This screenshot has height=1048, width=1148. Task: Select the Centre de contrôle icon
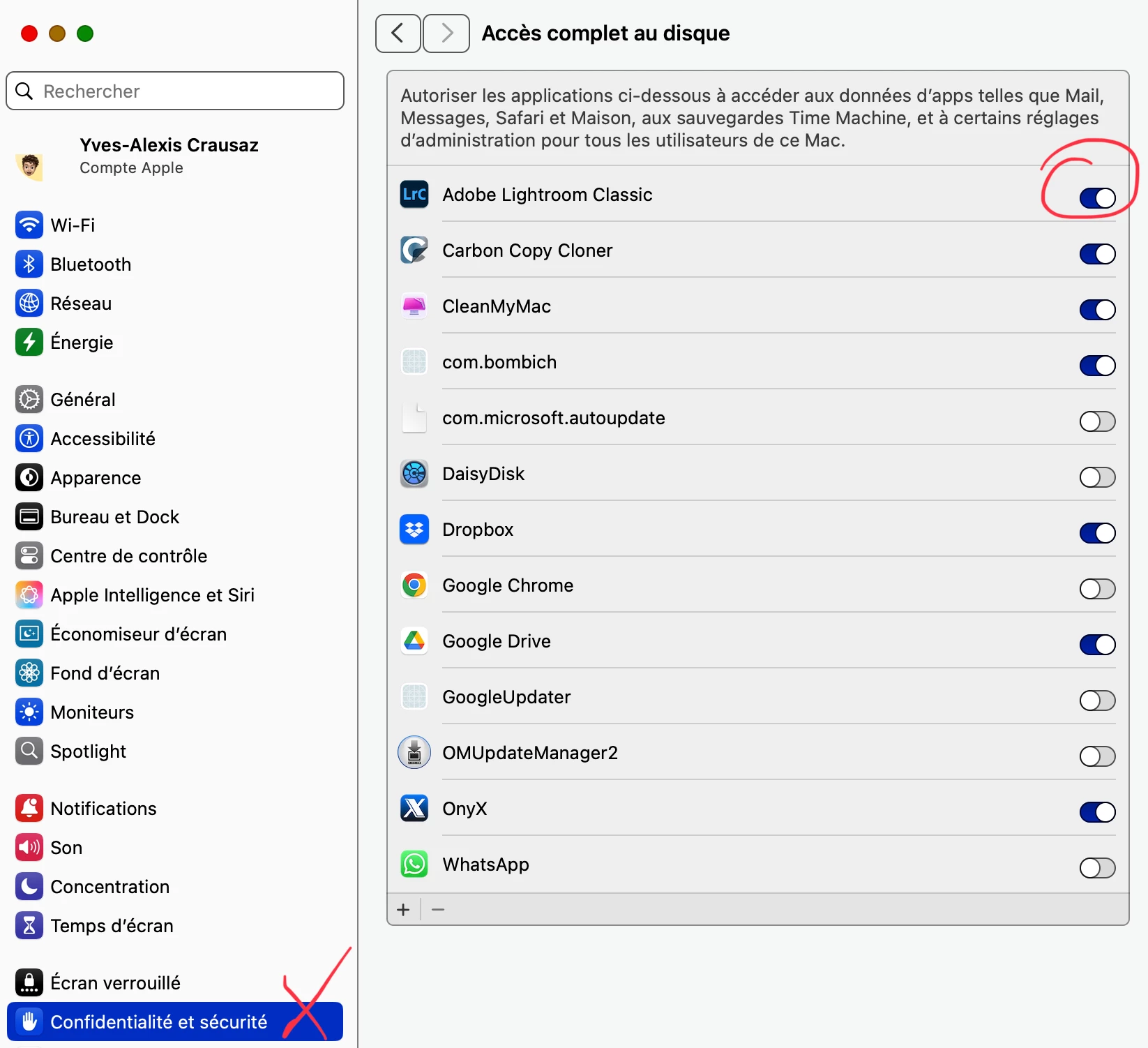[29, 556]
